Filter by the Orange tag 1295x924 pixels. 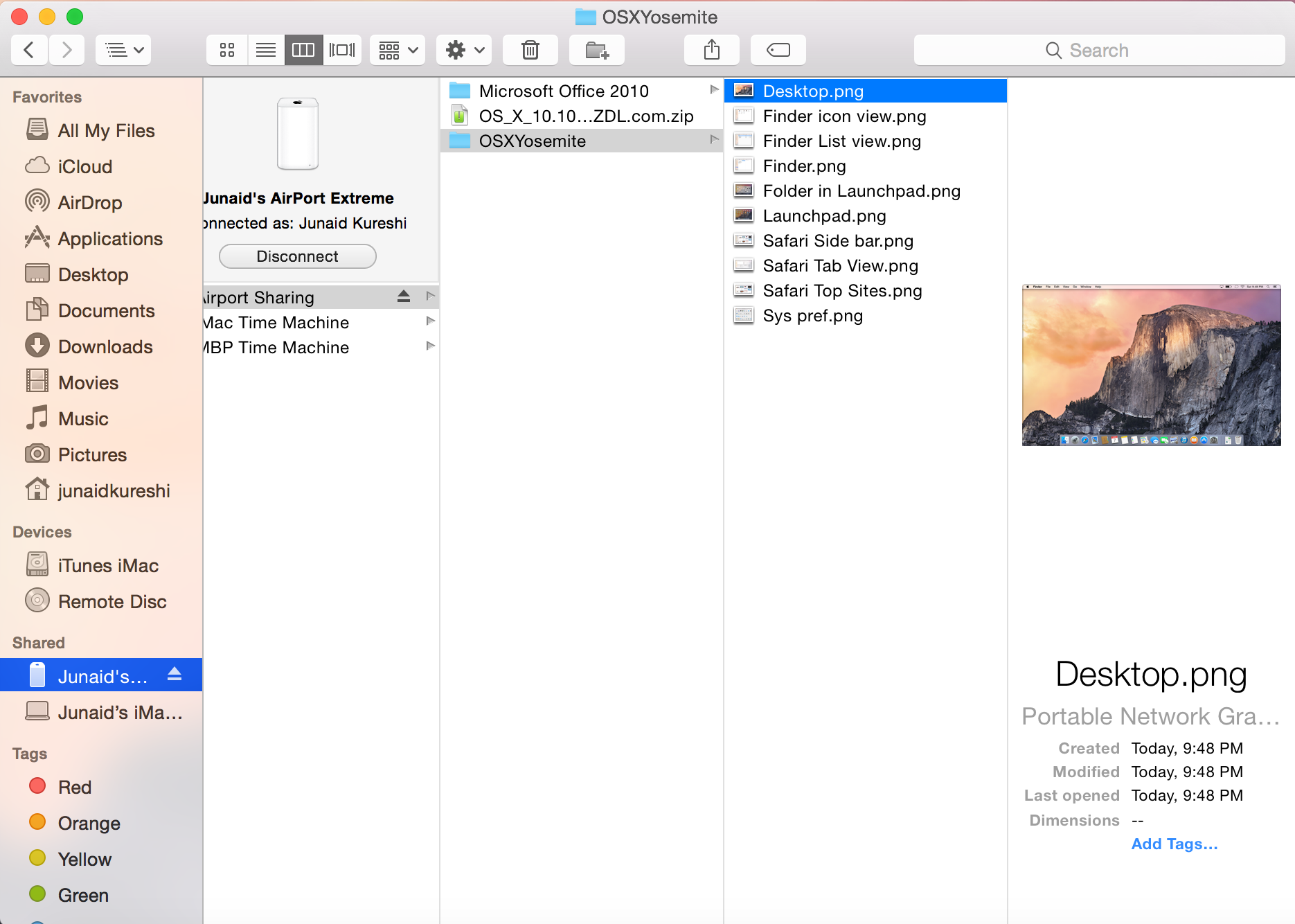point(101,823)
